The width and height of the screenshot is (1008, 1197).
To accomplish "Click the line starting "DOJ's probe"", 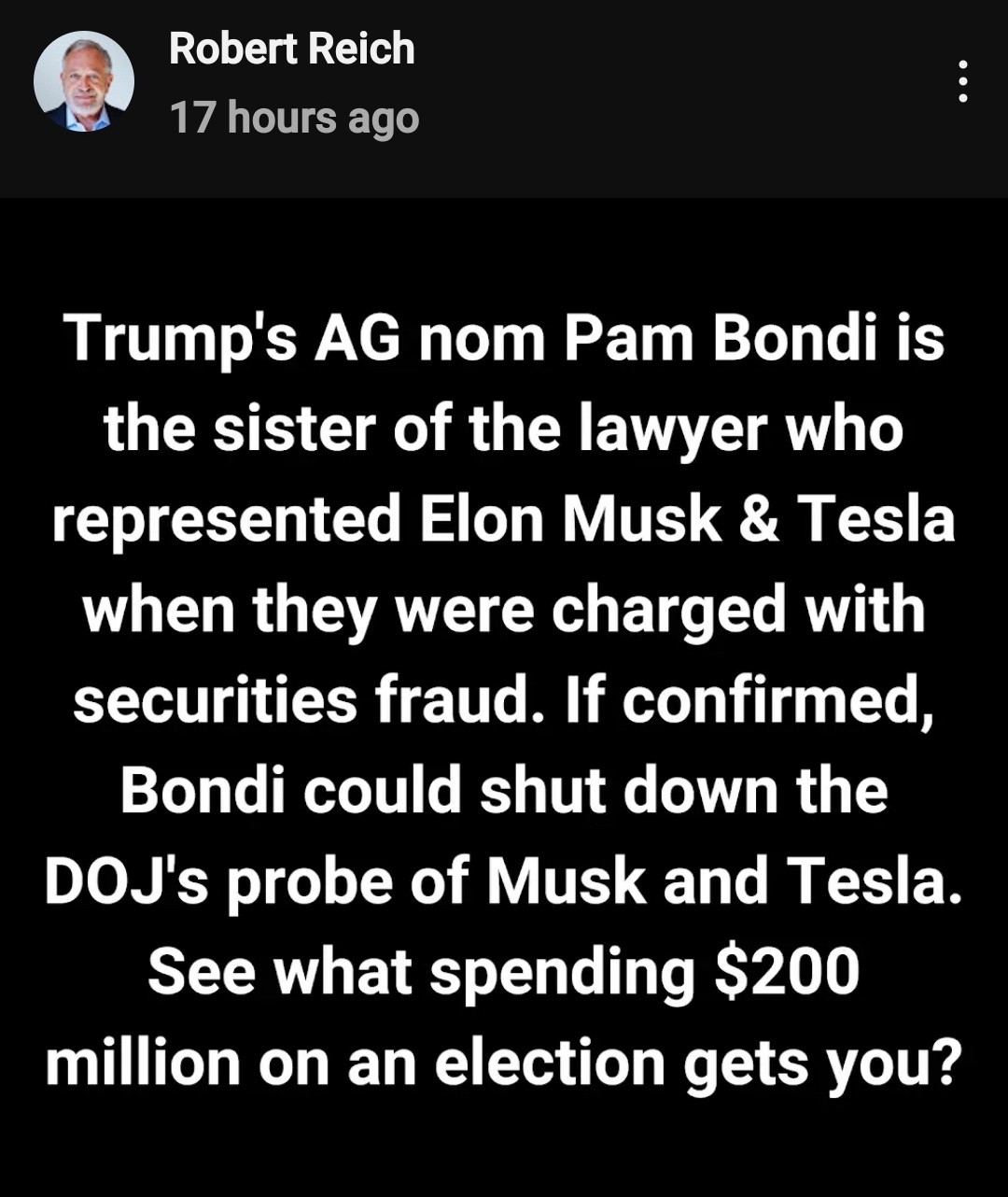I will (x=504, y=881).
